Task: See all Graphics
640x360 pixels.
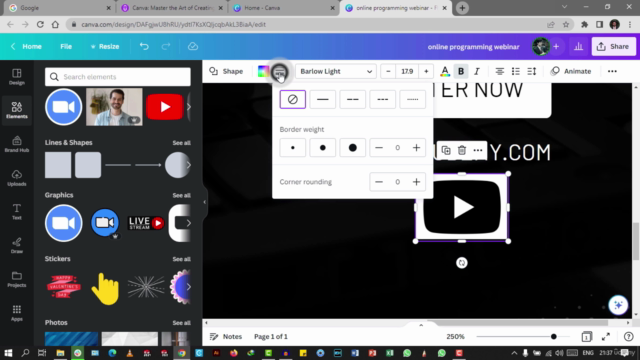Action: [x=181, y=196]
